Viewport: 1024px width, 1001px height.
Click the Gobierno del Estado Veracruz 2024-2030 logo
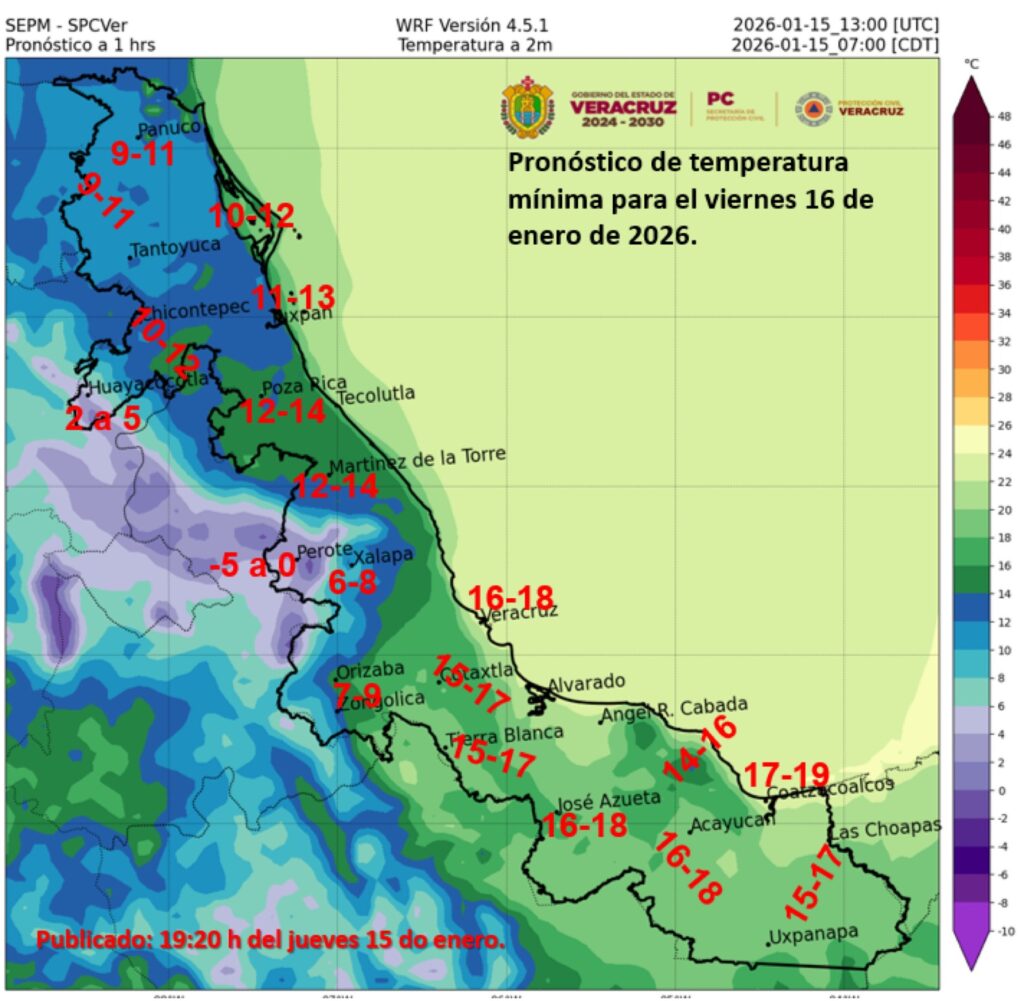(x=623, y=109)
